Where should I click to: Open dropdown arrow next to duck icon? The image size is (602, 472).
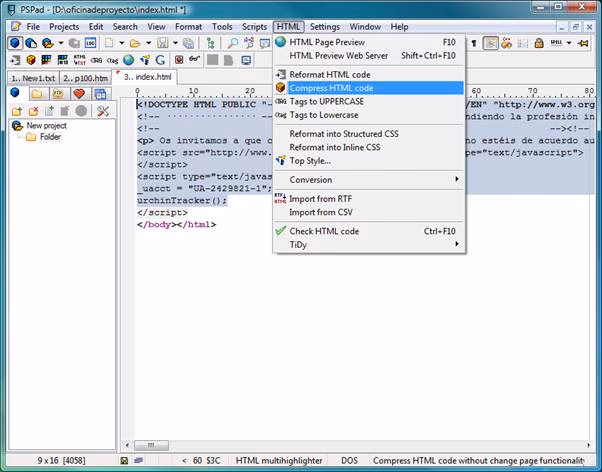pos(61,43)
